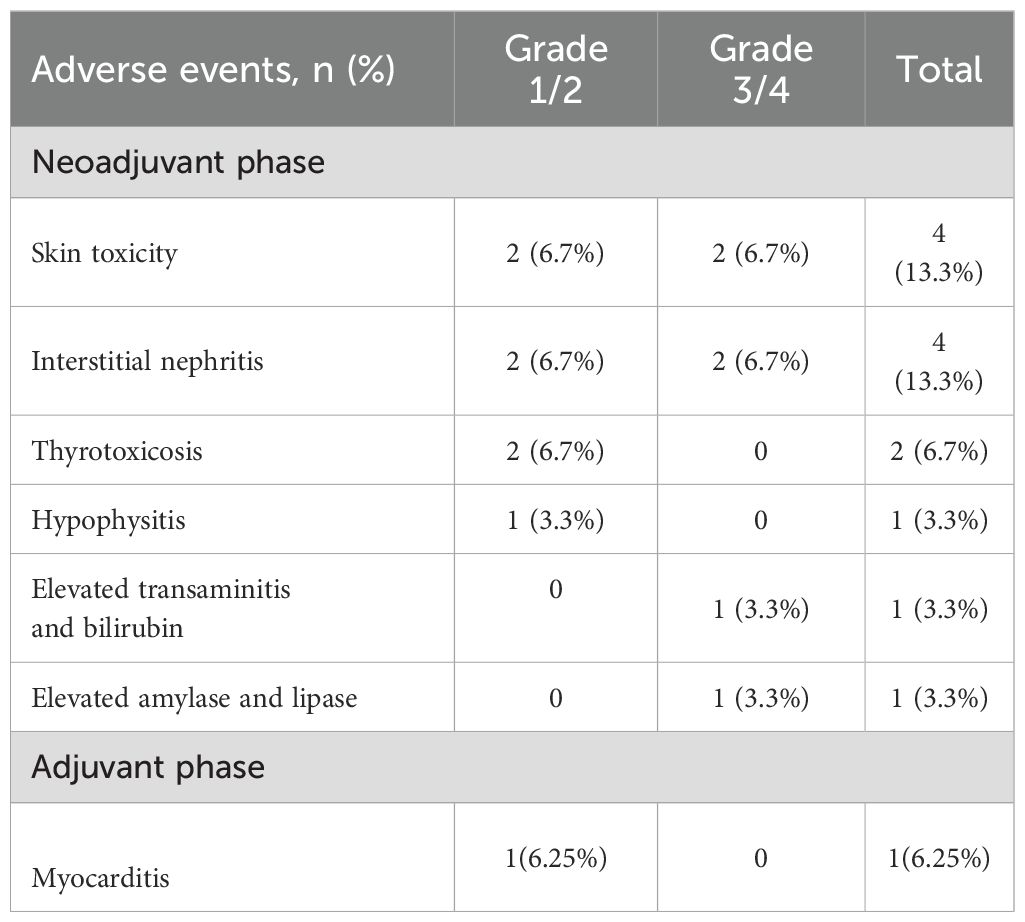
Task: Select the Neoadjuvant phase section row
Action: point(512,162)
